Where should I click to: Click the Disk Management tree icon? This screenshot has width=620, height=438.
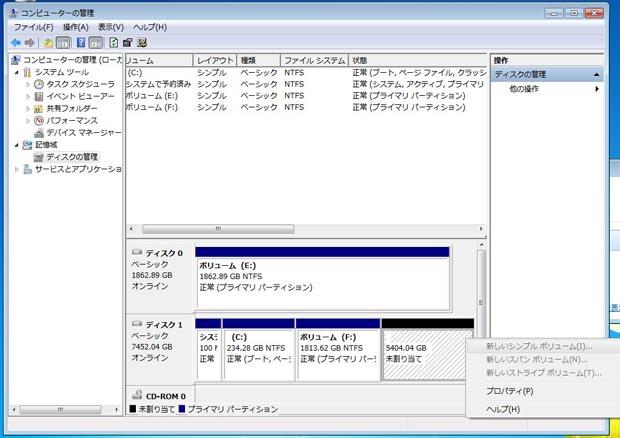coord(38,157)
